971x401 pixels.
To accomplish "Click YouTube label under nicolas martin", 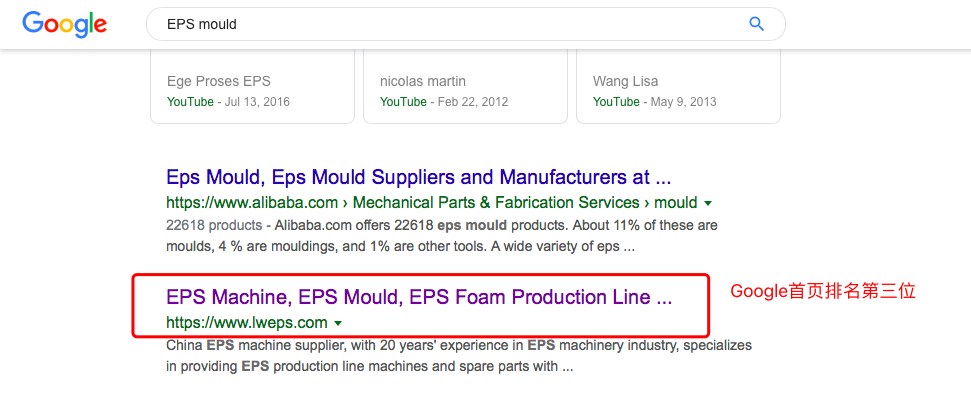I will 403,102.
